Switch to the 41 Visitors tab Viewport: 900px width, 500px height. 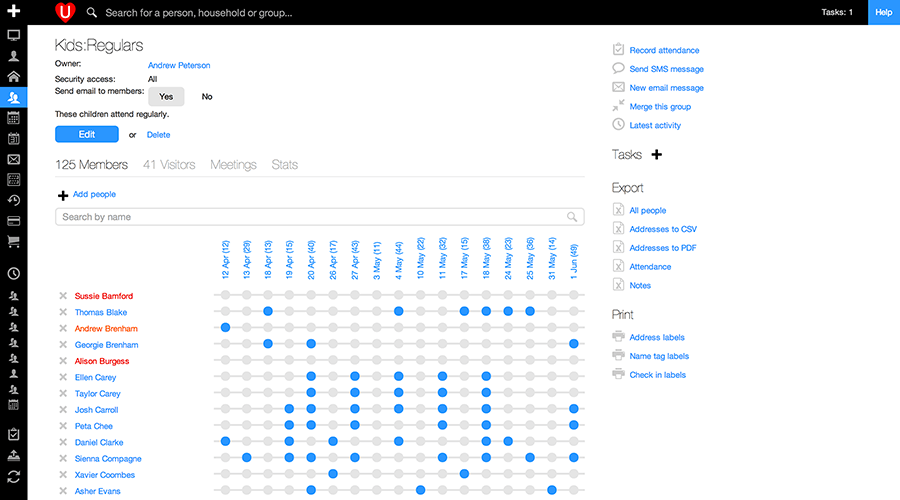pyautogui.click(x=169, y=165)
